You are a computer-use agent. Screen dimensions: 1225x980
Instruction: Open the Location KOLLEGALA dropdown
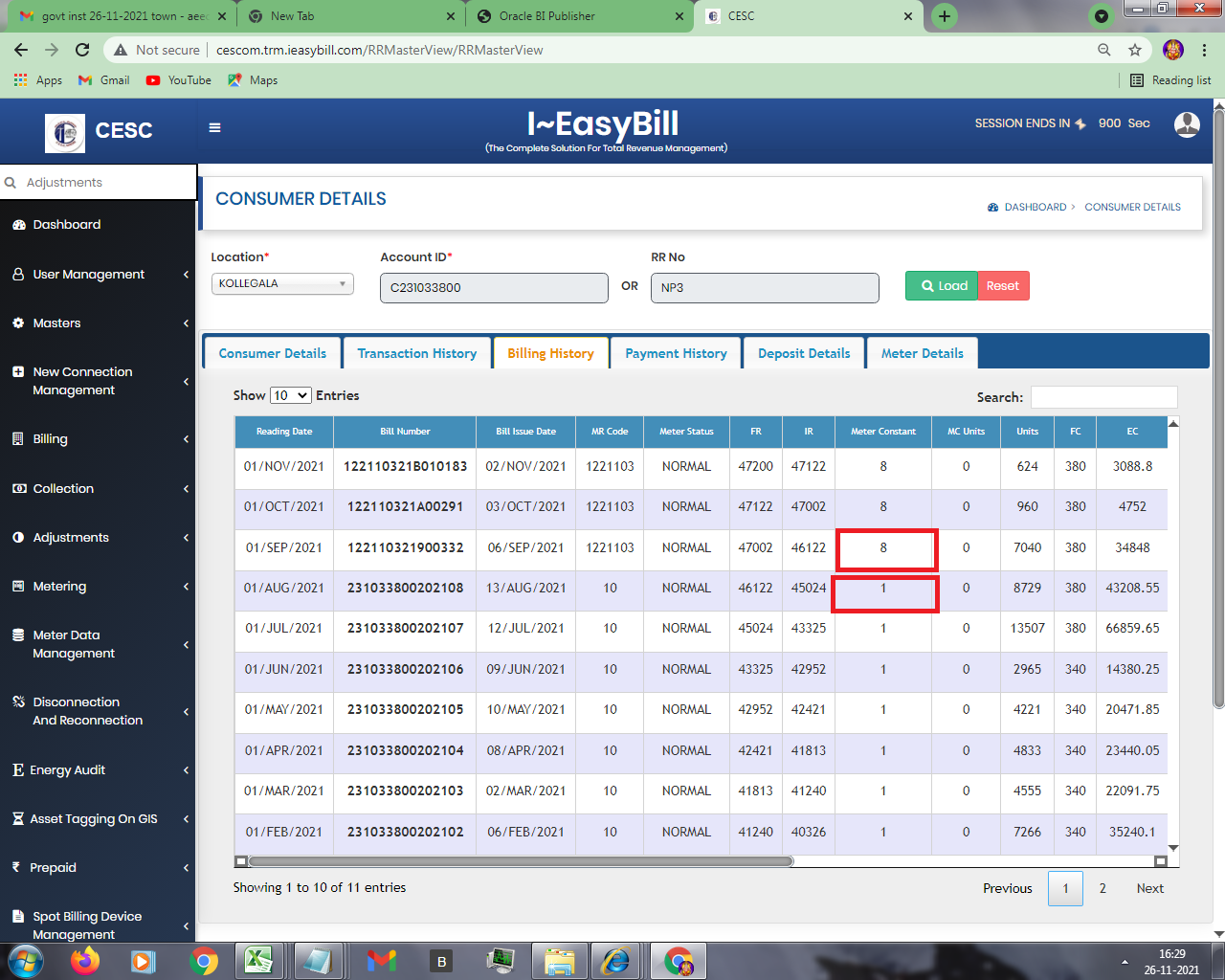pos(282,283)
